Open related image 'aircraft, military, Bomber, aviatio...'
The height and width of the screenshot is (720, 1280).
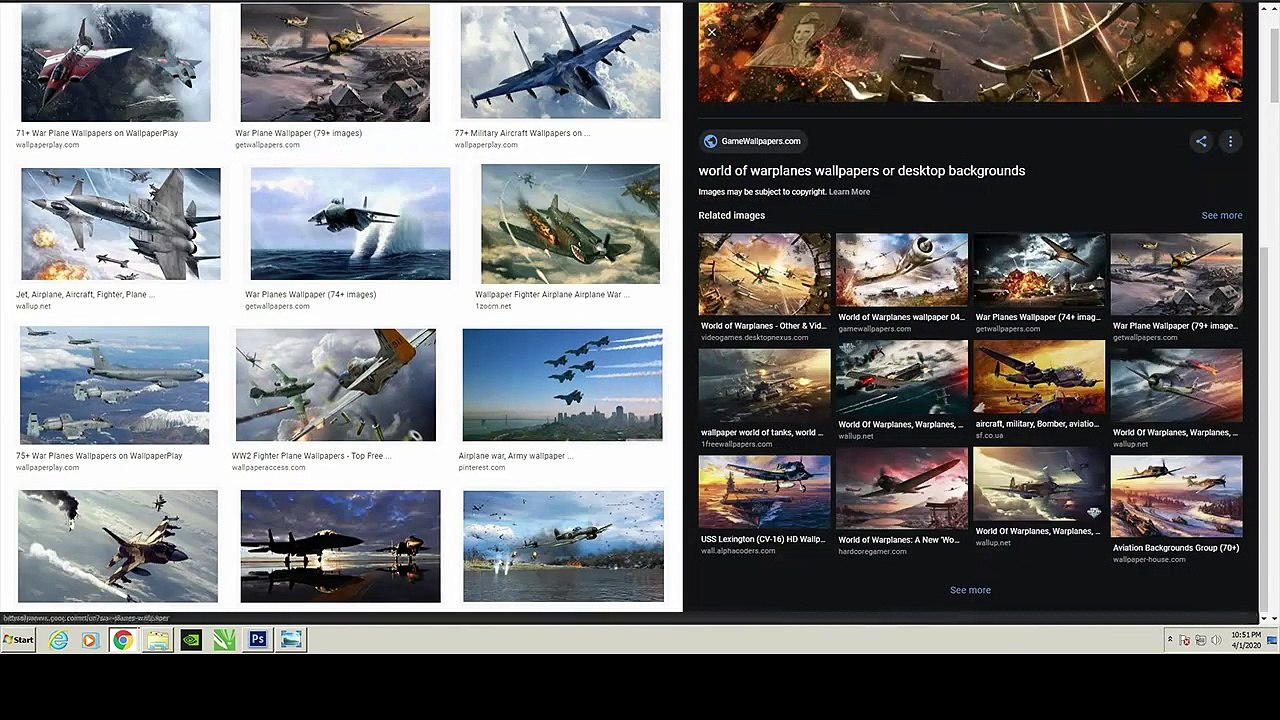click(x=1039, y=378)
